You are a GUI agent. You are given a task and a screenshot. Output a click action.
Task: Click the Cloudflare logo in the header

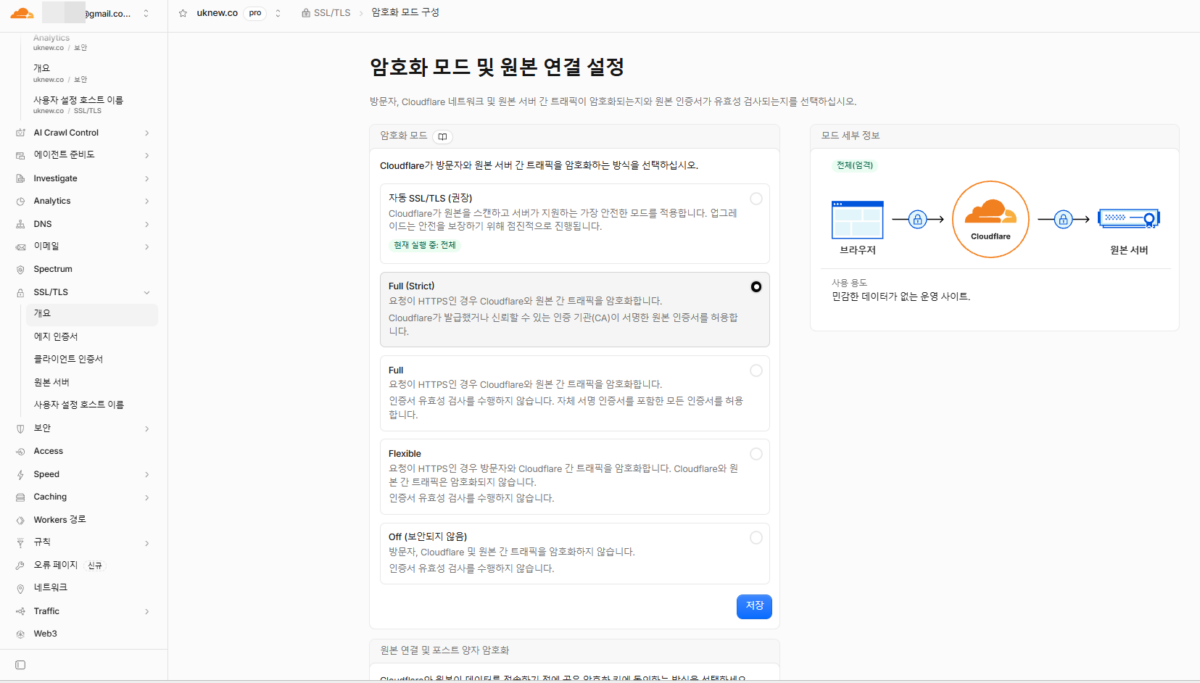21,13
